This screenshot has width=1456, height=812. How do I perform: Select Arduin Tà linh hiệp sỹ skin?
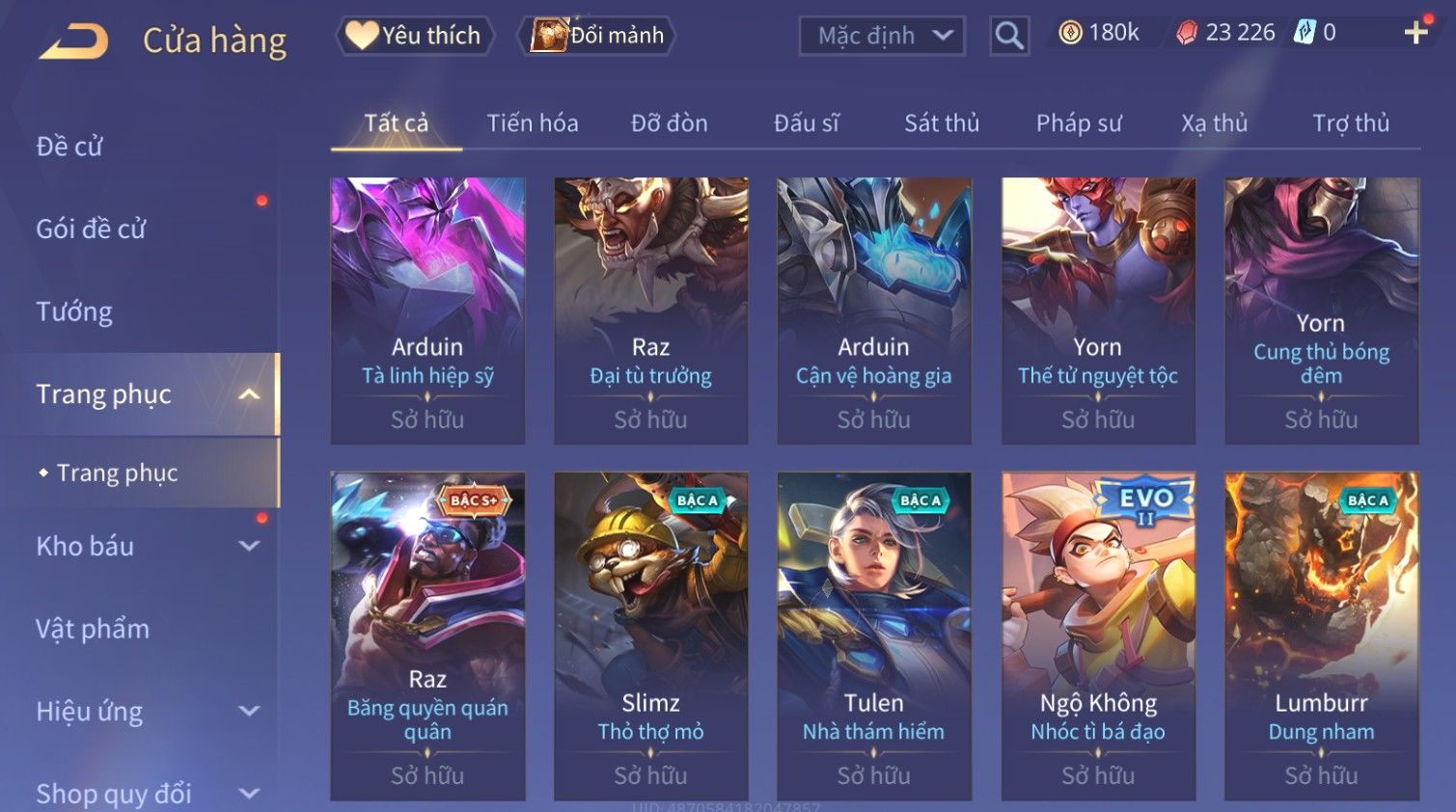427,311
